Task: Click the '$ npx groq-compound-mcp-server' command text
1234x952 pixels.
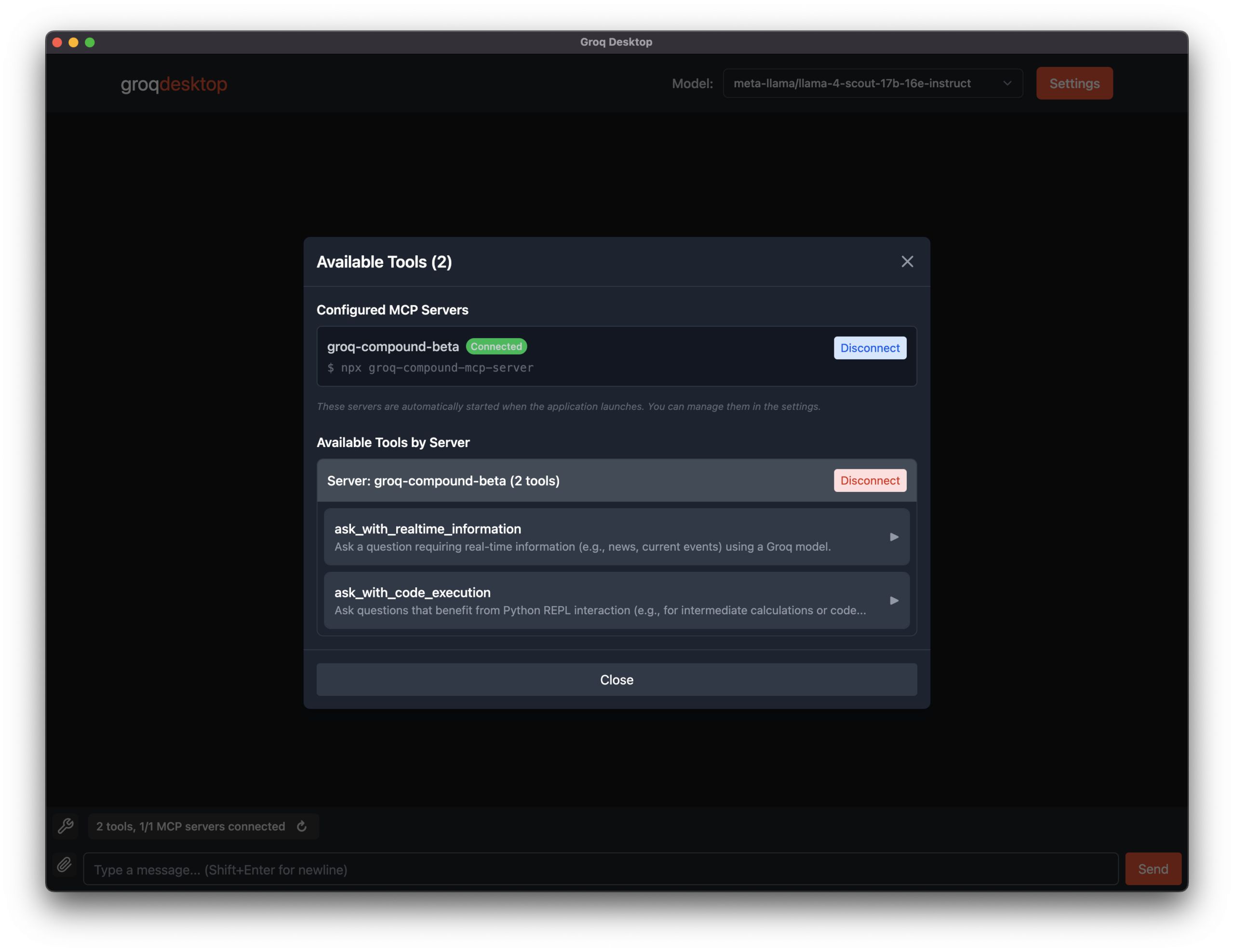Action: tap(430, 368)
